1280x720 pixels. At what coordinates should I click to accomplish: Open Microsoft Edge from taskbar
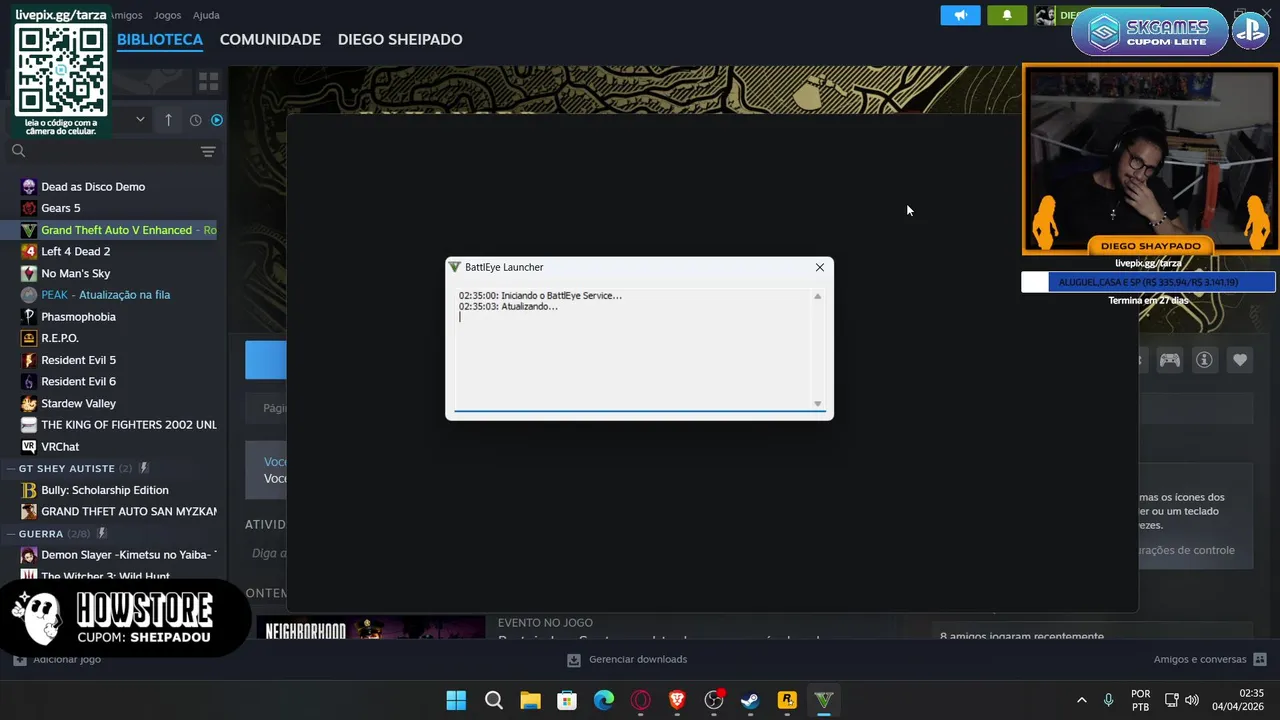[x=604, y=700]
